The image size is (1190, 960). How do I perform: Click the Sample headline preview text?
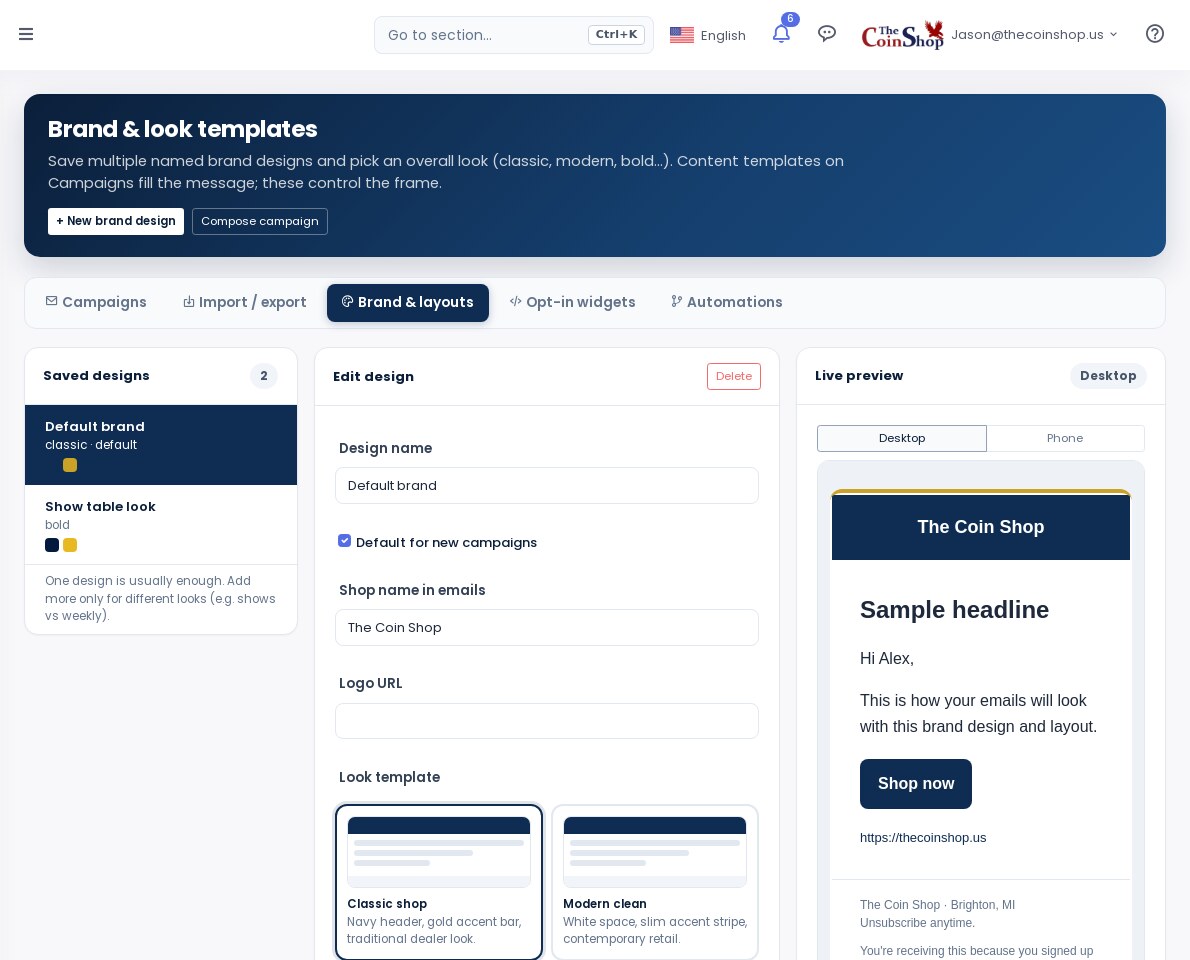[954, 609]
